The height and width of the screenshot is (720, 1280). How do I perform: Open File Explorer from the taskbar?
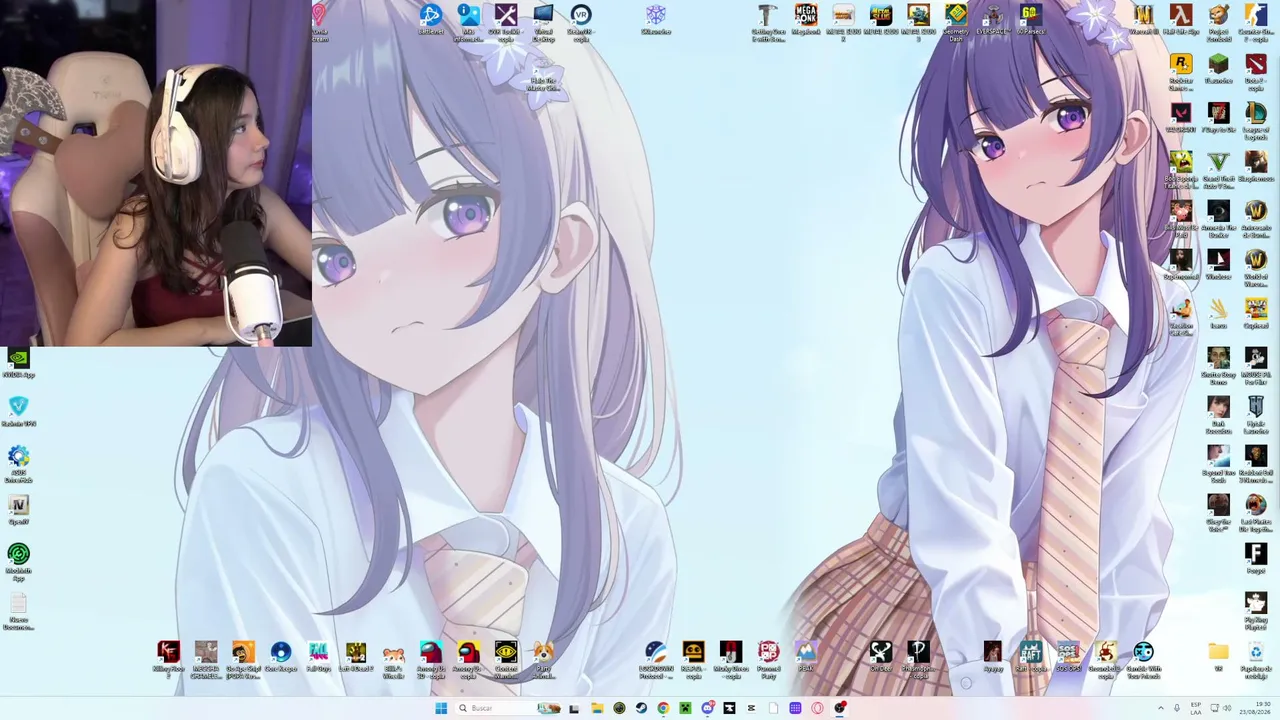pyautogui.click(x=597, y=708)
